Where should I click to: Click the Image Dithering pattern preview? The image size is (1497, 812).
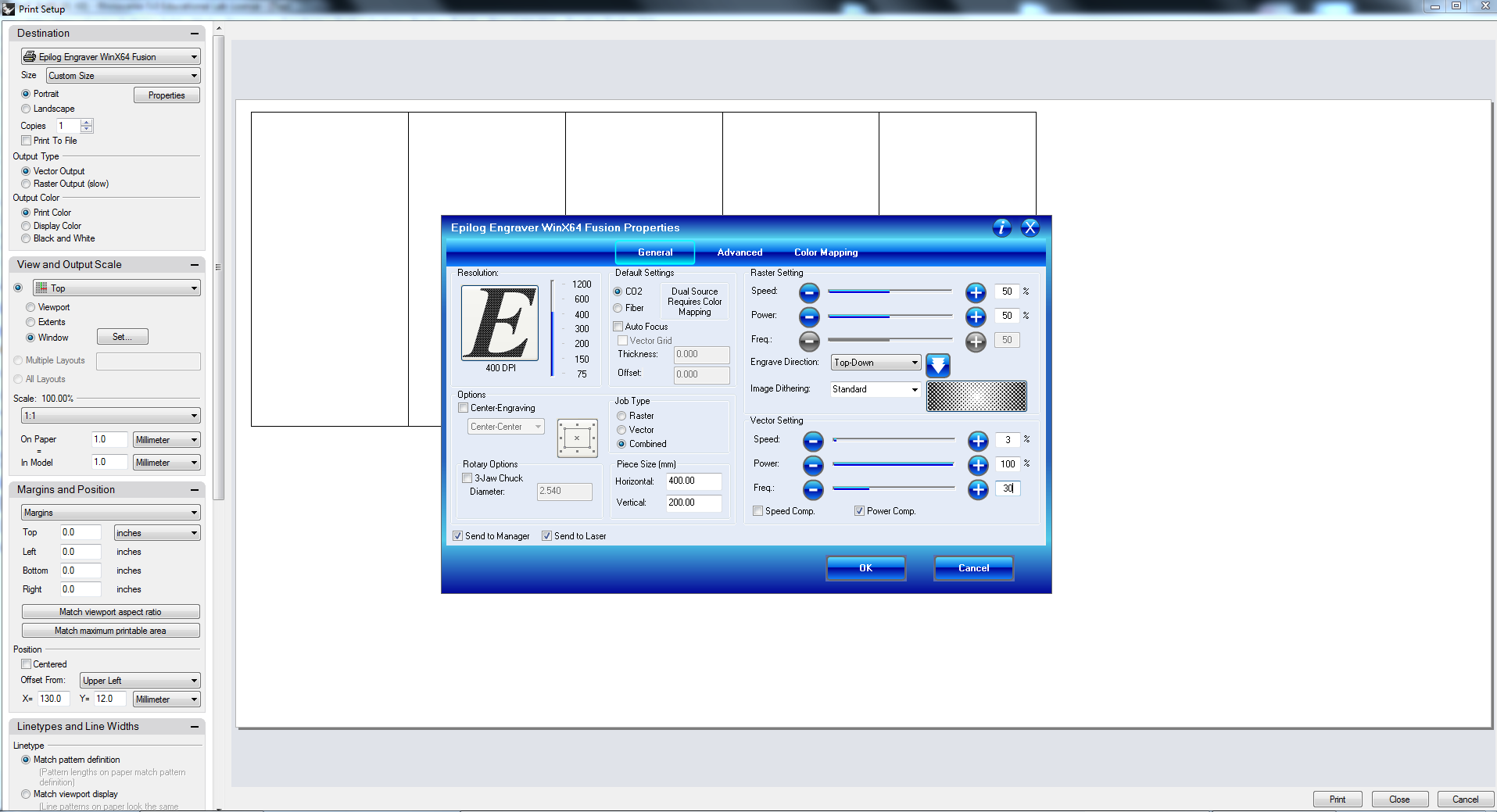pyautogui.click(x=976, y=396)
